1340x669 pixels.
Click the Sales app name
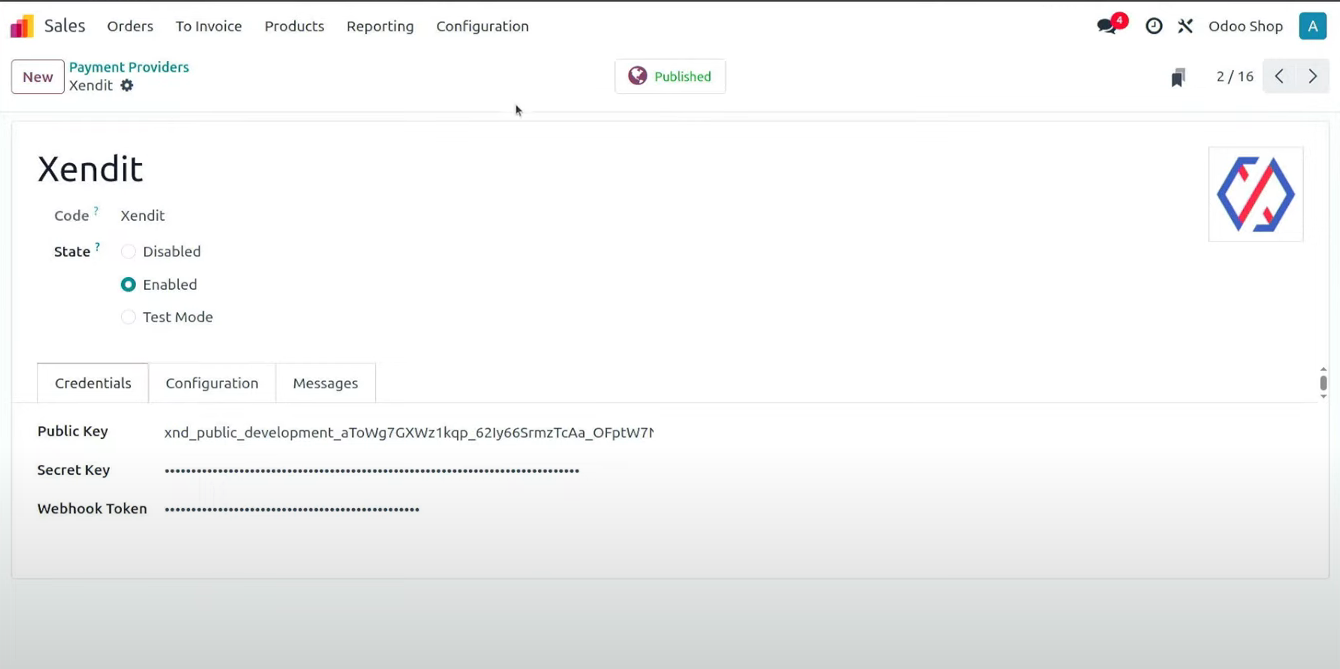(65, 26)
